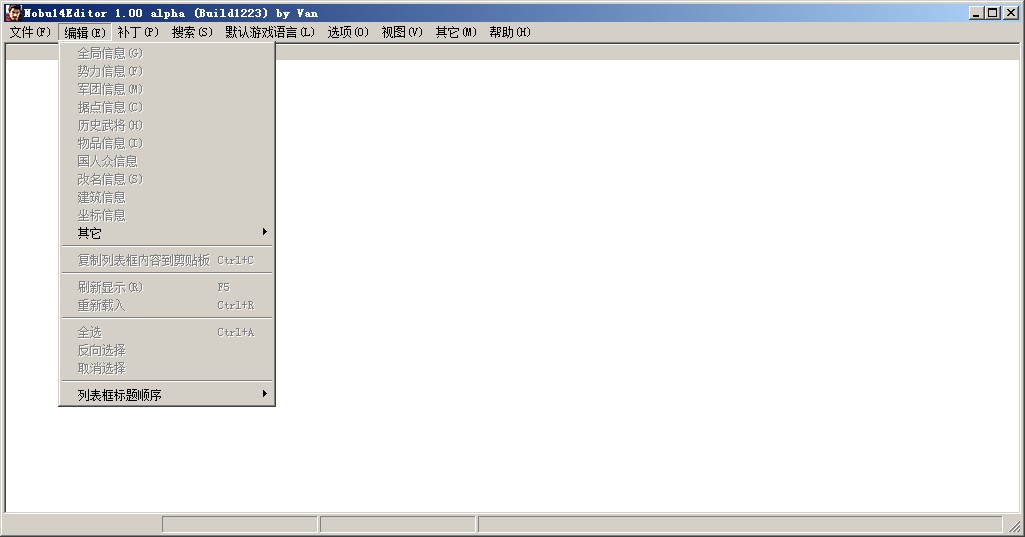Select 改名信息(S) menu entry
This screenshot has height=537, width=1025.
click(167, 179)
